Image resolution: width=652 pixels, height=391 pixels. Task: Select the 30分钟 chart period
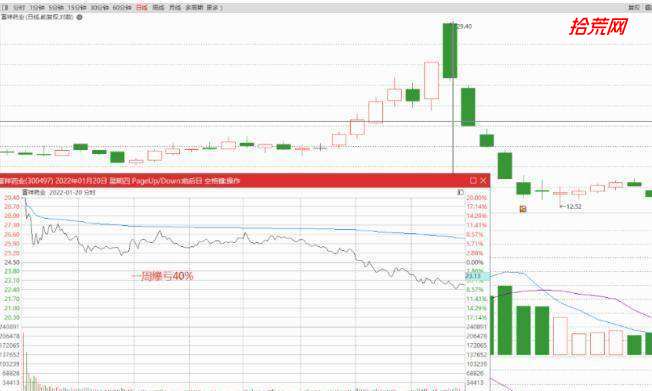point(100,7)
